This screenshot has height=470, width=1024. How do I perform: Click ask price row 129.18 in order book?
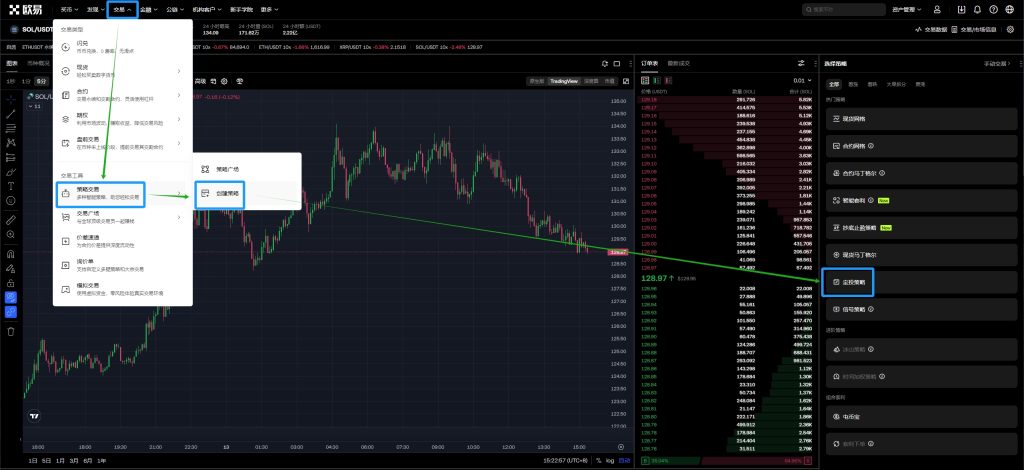[x=726, y=99]
